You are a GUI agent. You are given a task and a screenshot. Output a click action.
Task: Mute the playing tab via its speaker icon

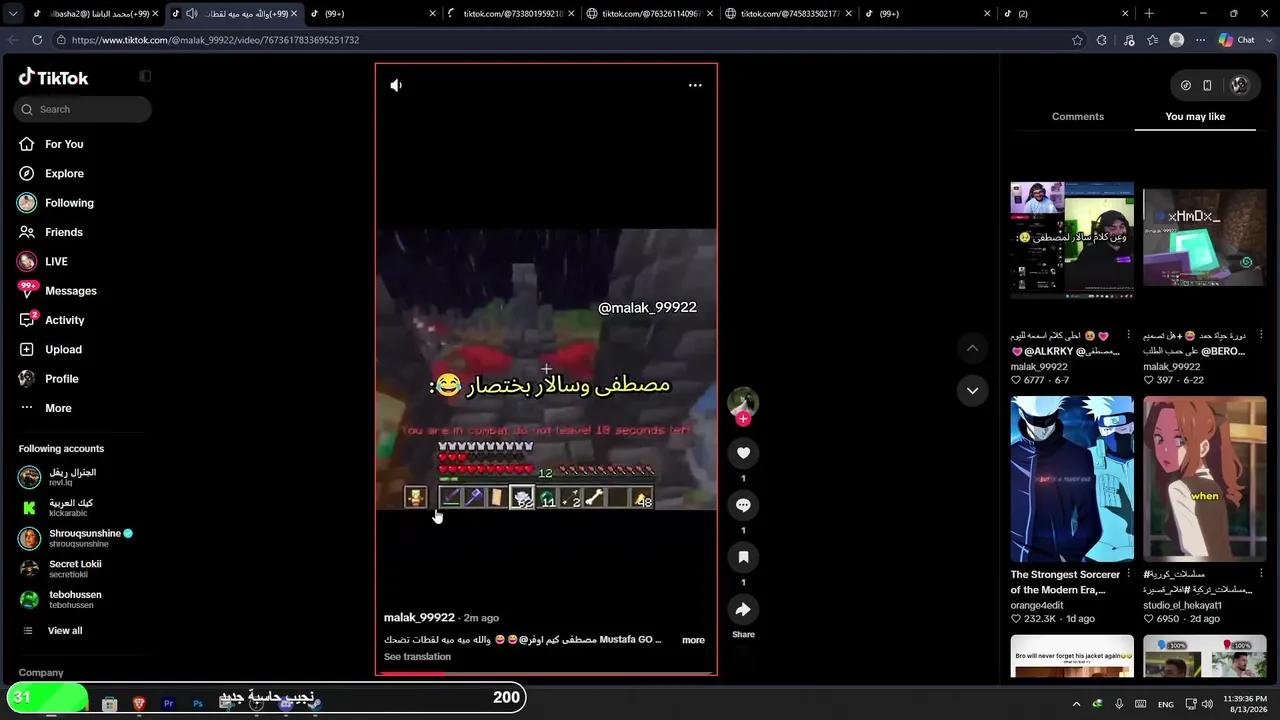(x=192, y=14)
